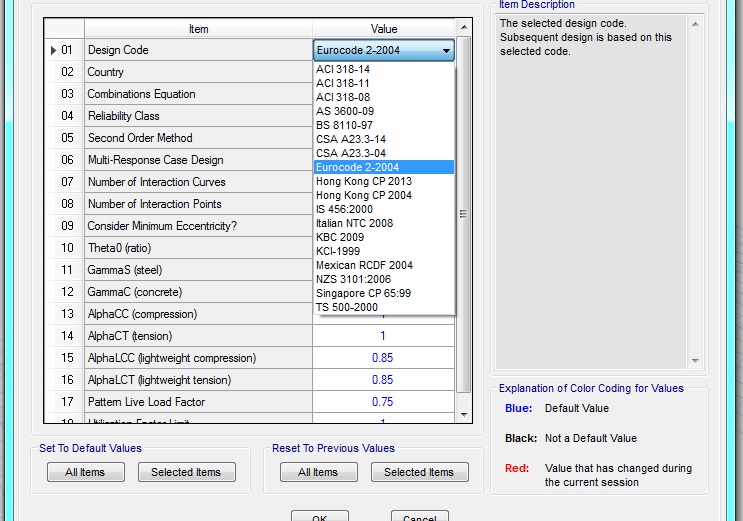The image size is (743, 521).
Task: Click All Items under Reset To Previous Values
Action: click(318, 472)
